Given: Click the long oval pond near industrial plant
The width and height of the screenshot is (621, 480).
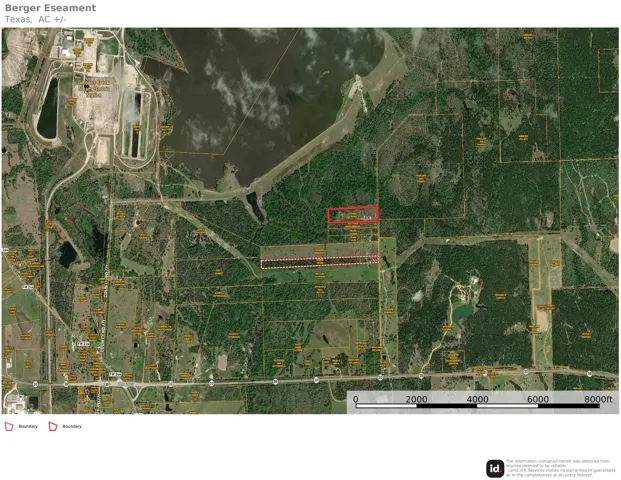Looking at the screenshot, I should [x=48, y=108].
